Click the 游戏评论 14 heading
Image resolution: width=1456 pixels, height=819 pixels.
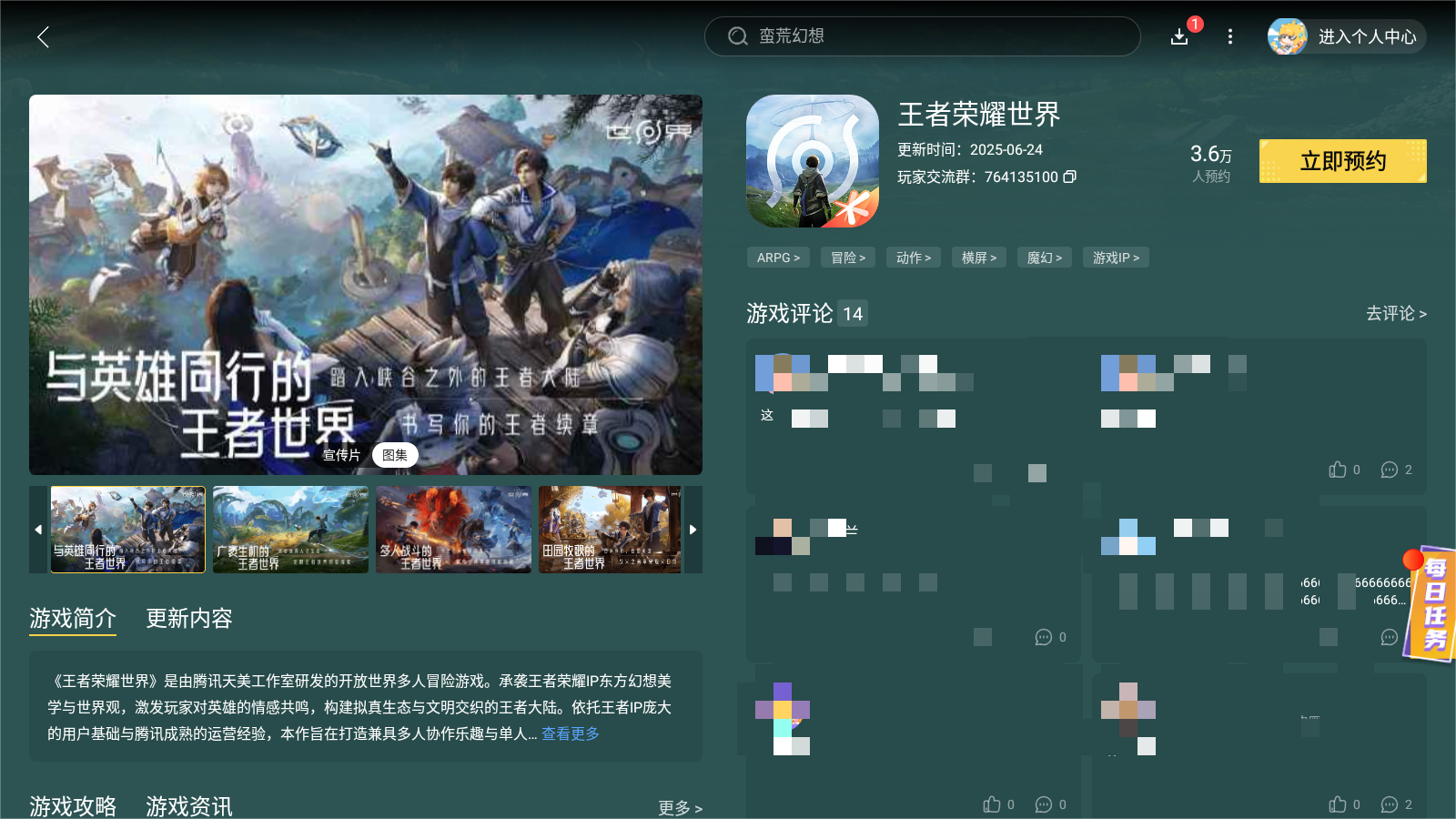807,313
